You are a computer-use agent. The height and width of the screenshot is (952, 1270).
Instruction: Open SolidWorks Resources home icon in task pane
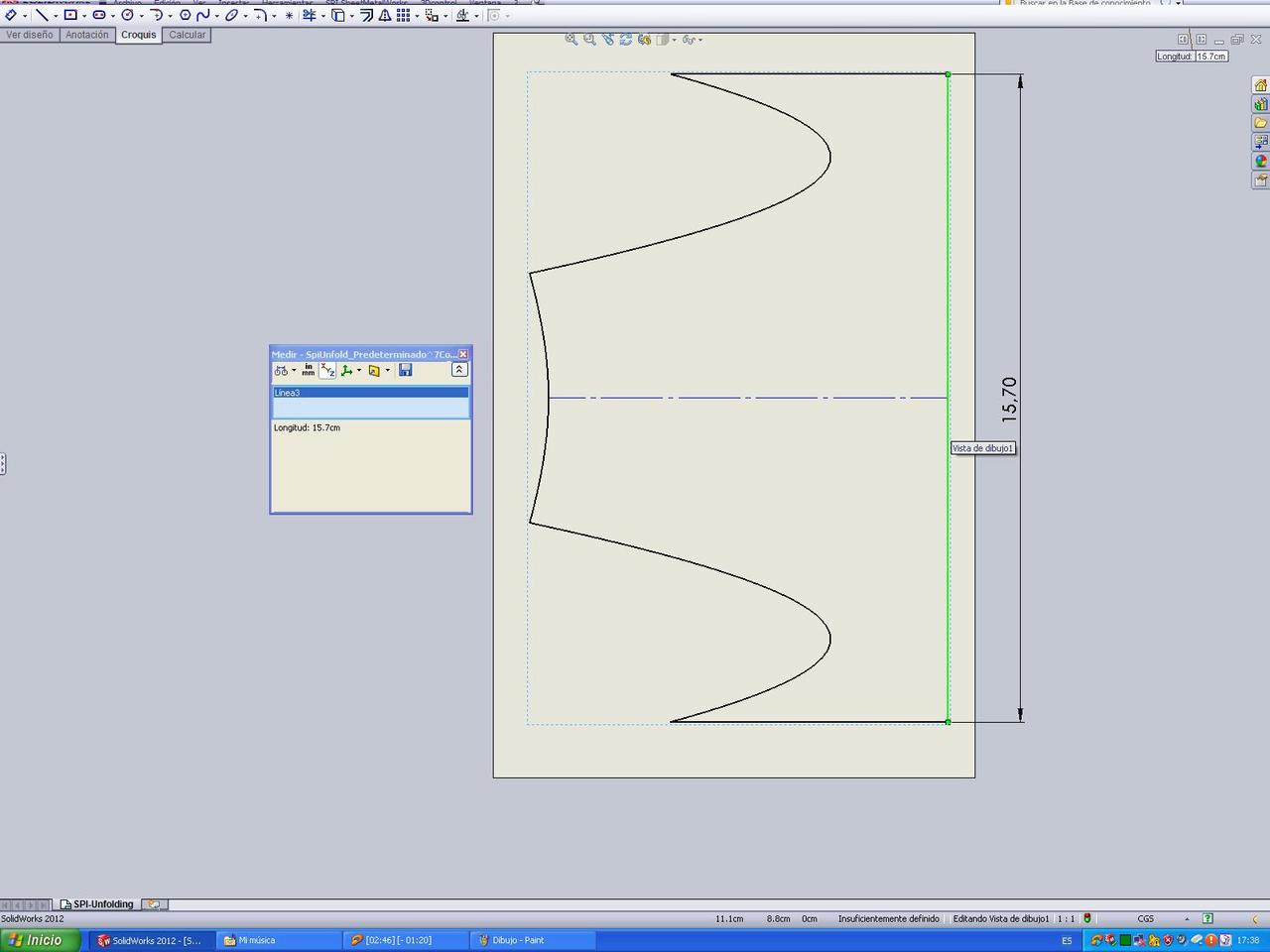[x=1261, y=85]
